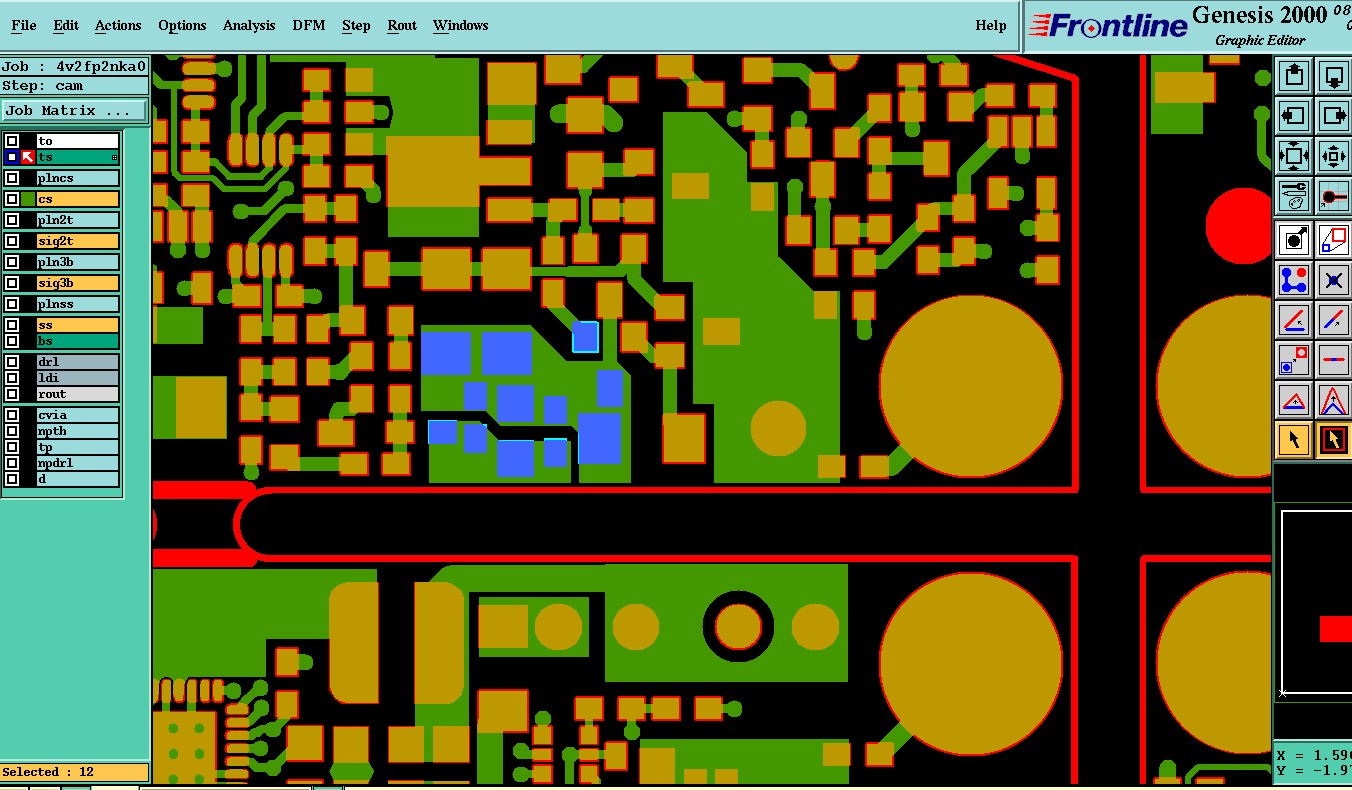Open the Windows menu
Image resolution: width=1352 pixels, height=790 pixels.
461,25
